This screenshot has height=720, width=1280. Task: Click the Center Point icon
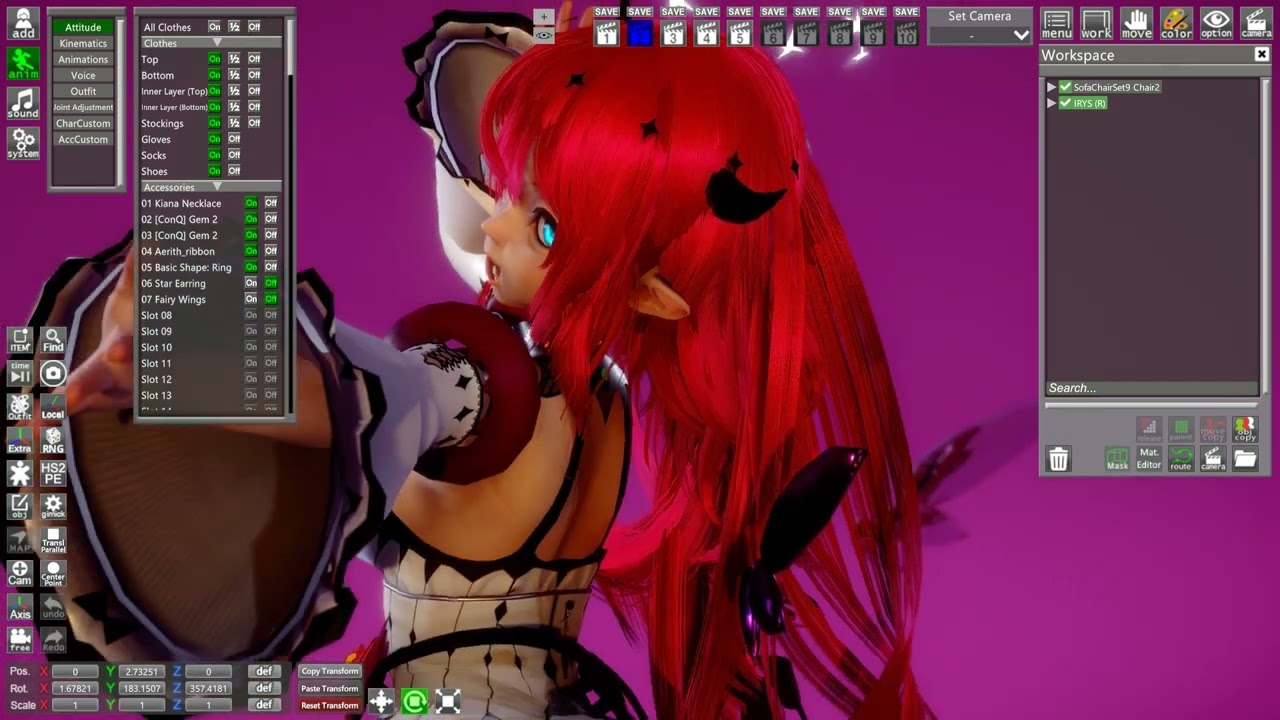coord(53,573)
